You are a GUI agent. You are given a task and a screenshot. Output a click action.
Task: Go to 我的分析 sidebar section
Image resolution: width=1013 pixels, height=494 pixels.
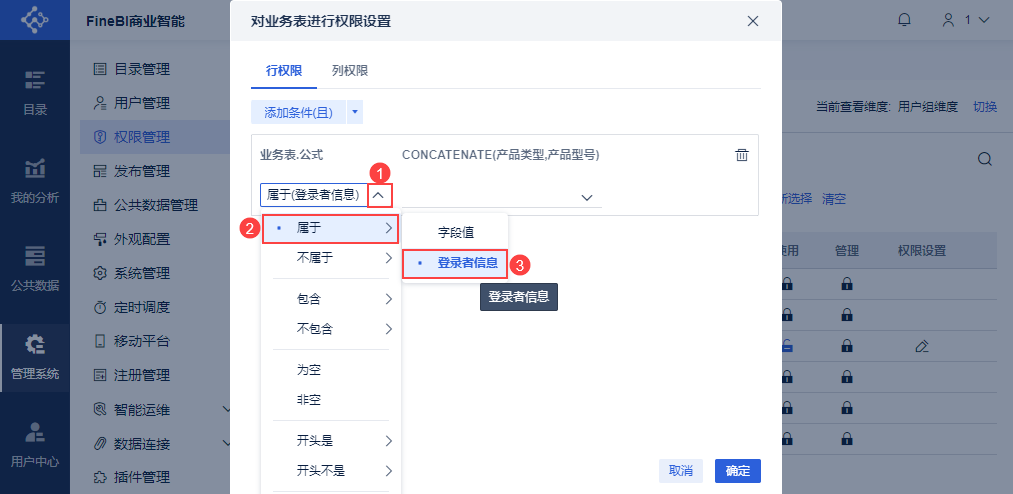pyautogui.click(x=35, y=181)
